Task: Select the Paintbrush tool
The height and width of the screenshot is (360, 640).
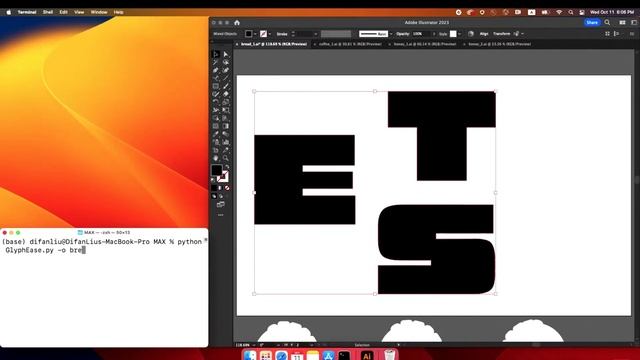Action: [226, 86]
